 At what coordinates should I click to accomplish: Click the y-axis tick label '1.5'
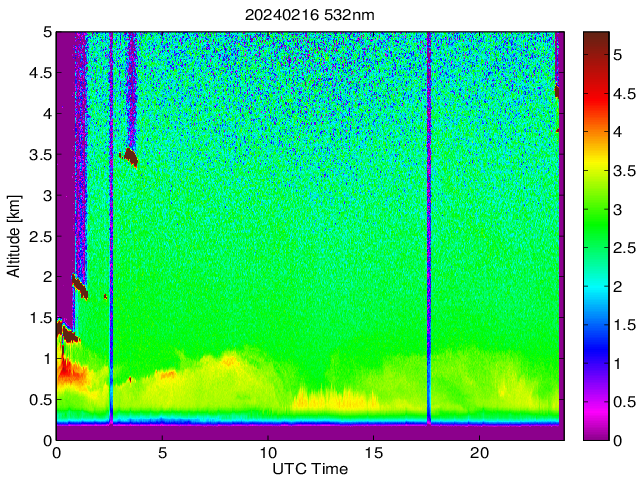pos(40,318)
